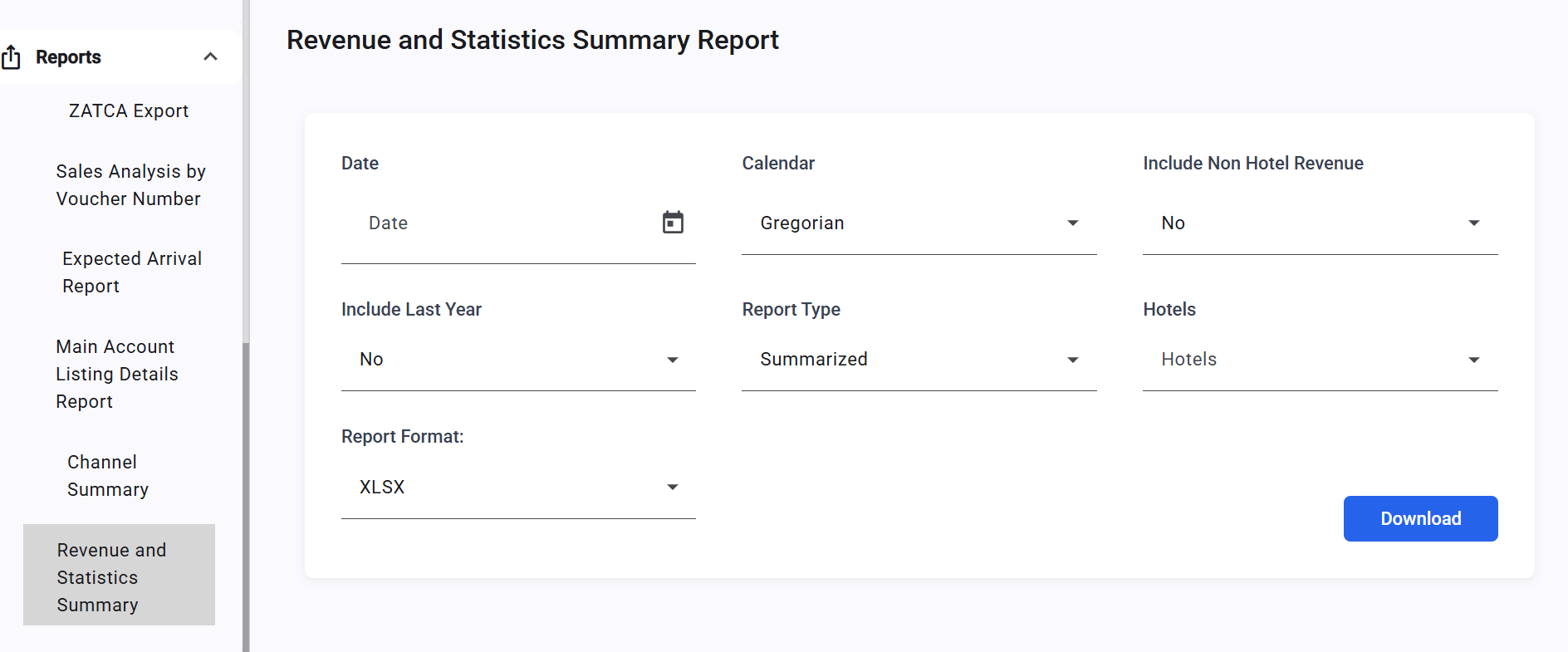Open the Hotels selection dropdown

[1320, 359]
